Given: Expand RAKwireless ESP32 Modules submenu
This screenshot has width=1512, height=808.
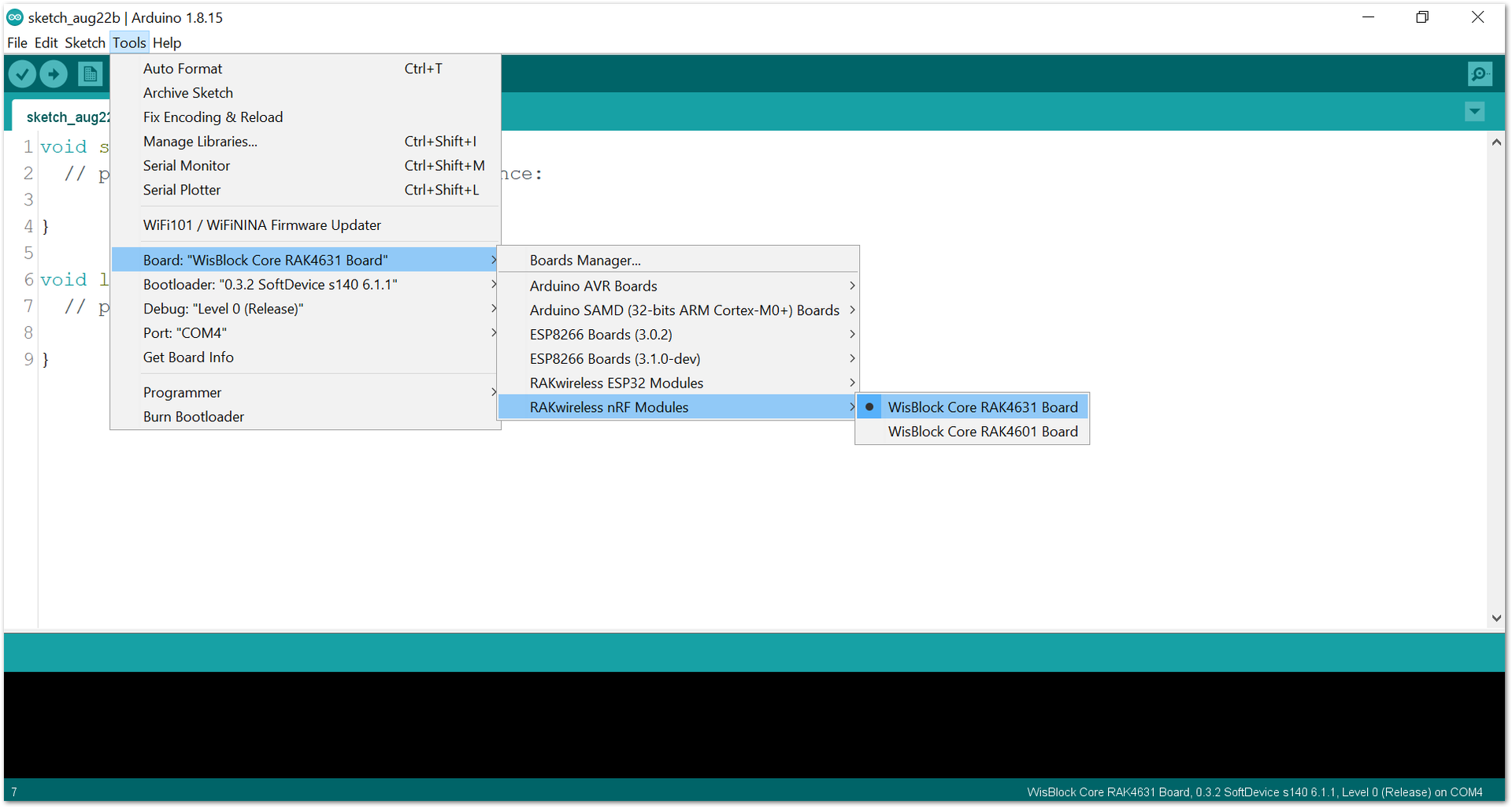Looking at the screenshot, I should [678, 384].
